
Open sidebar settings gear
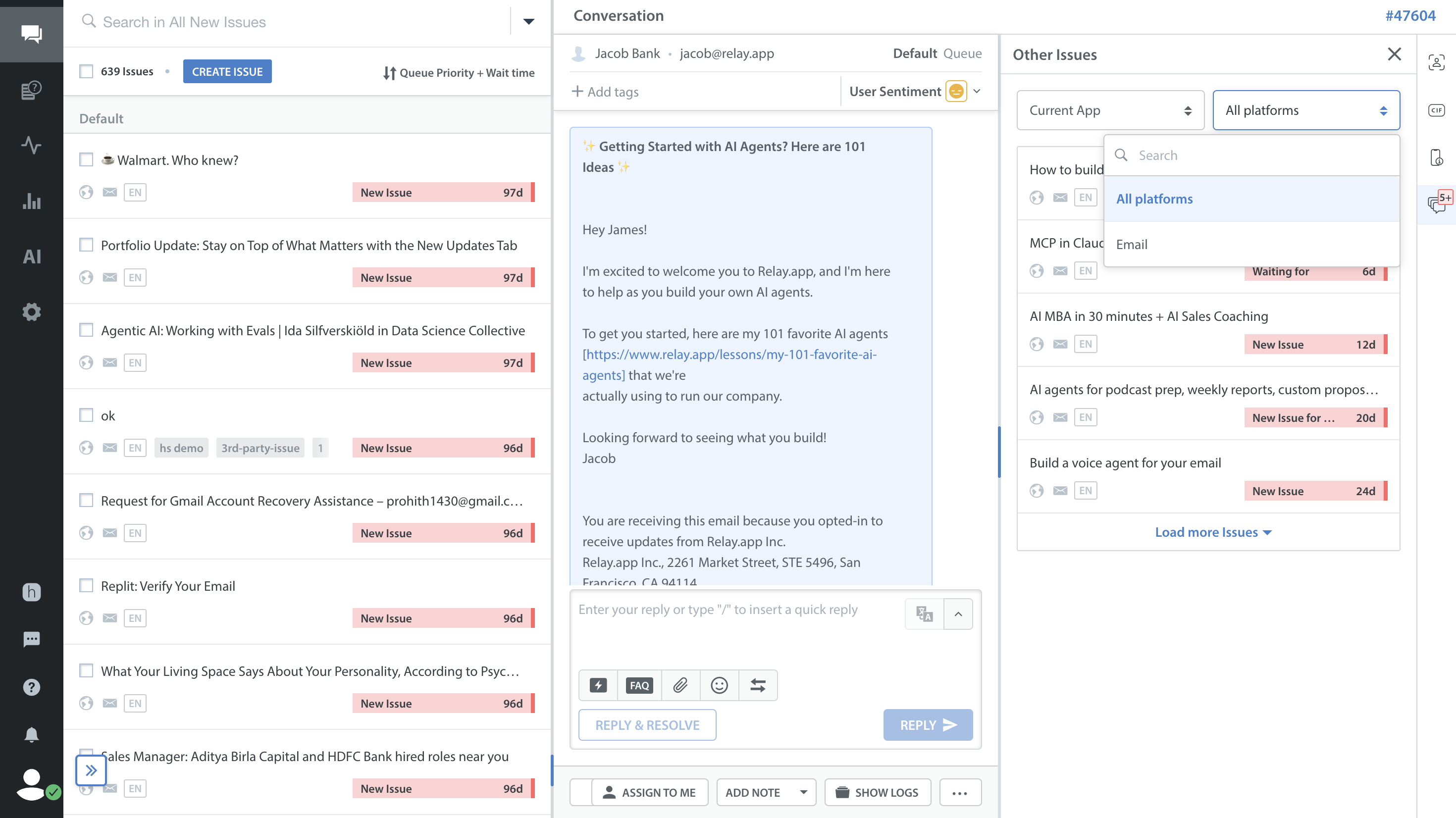pyautogui.click(x=32, y=311)
